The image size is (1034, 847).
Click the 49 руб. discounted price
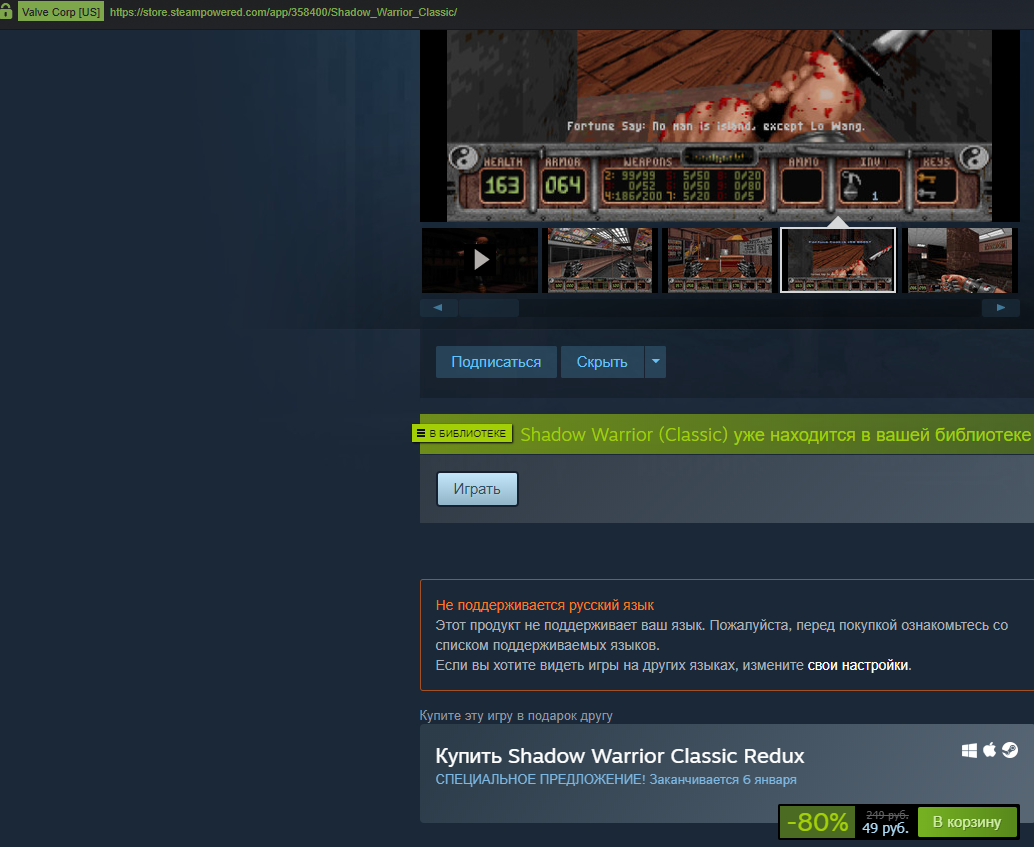click(x=885, y=828)
